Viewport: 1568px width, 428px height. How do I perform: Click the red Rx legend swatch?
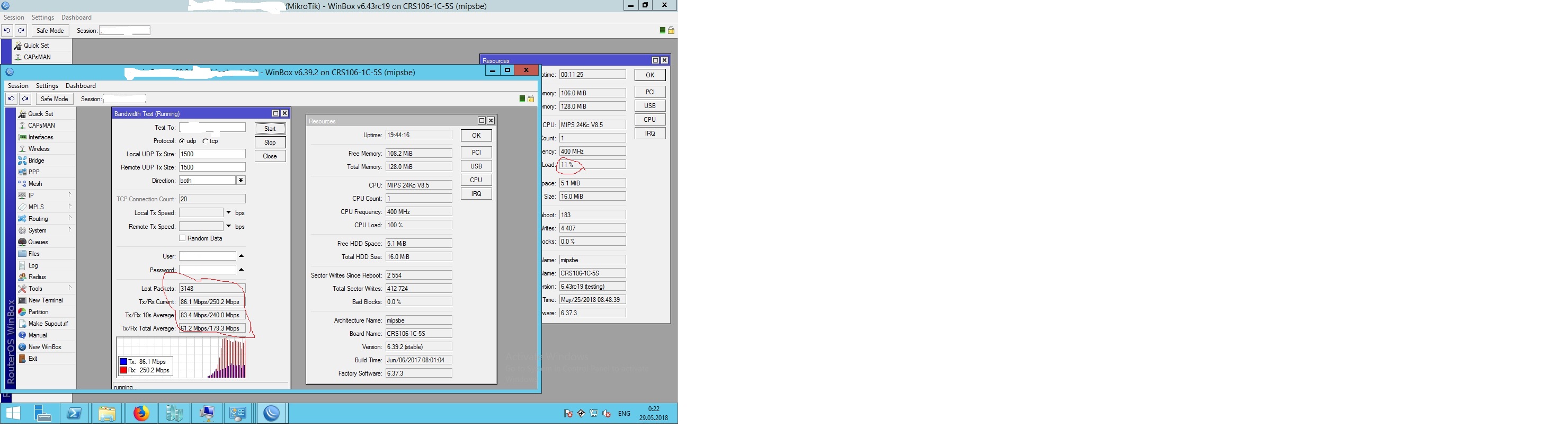coord(123,370)
